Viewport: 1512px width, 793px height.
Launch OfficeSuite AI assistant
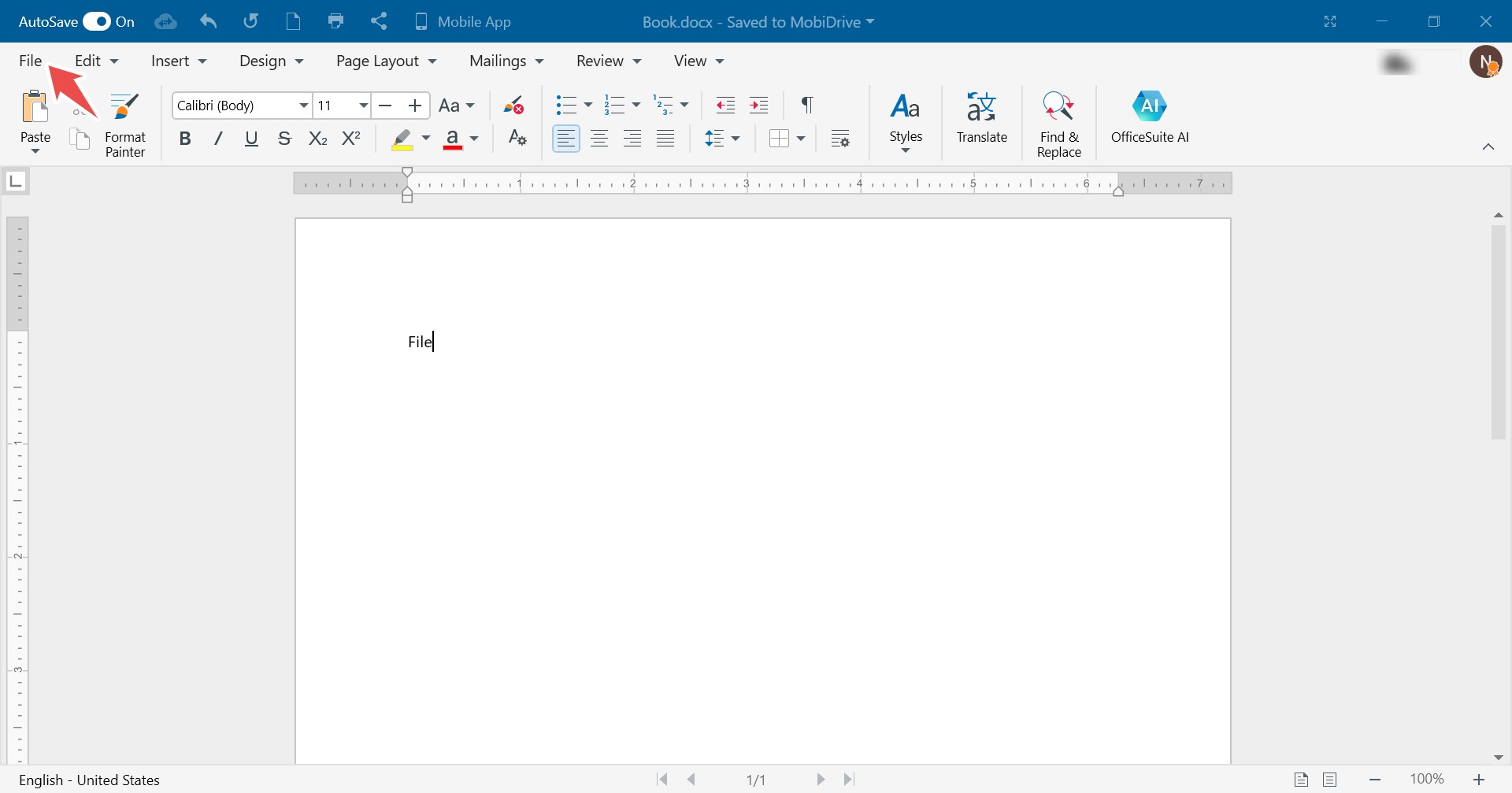[1149, 118]
